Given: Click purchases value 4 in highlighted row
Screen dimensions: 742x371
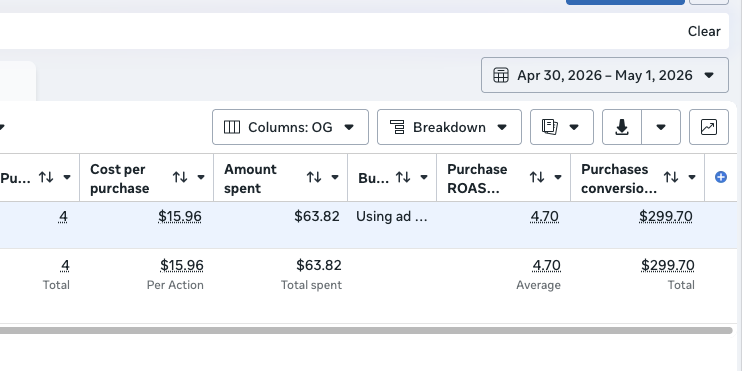Looking at the screenshot, I should 63,217.
